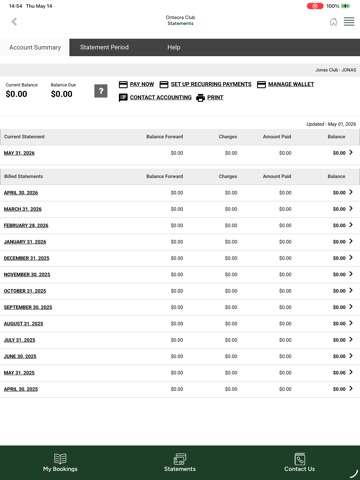360x480 pixels.
Task: Expand FEBRUARY 28, 2026 row chevron
Action: 351,225
